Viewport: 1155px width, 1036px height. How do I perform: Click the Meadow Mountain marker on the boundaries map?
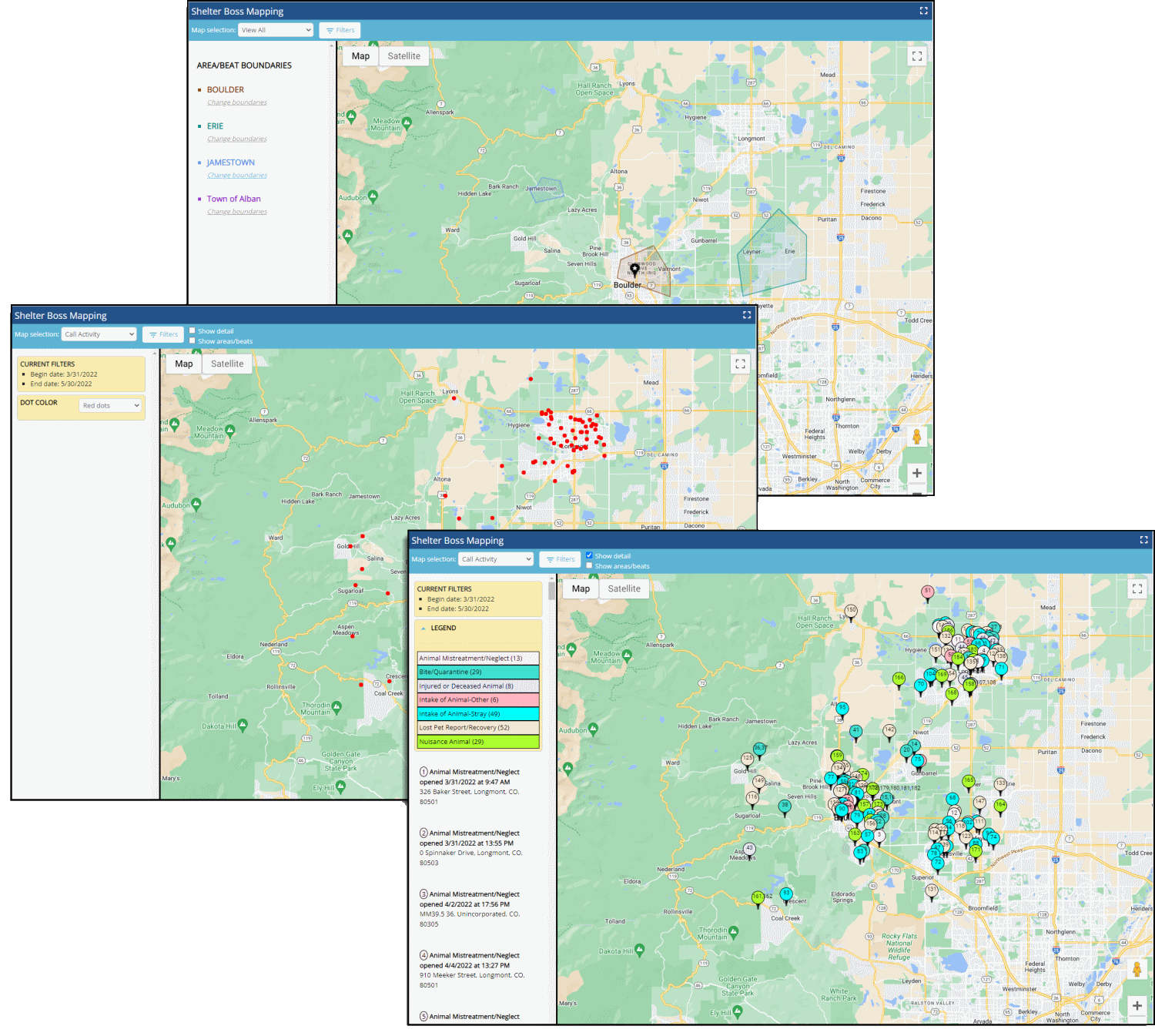tap(351, 116)
